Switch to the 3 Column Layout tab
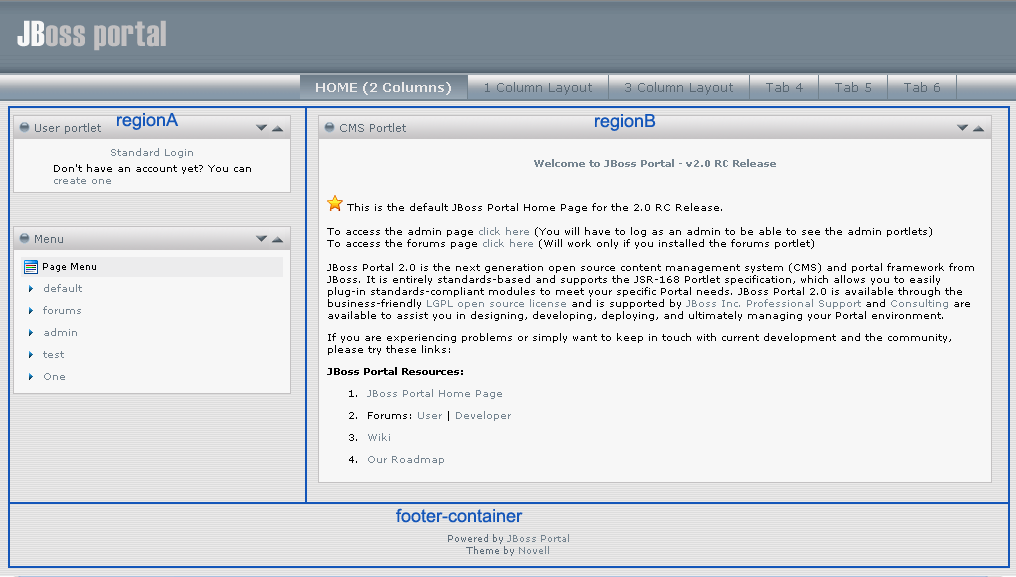1016x577 pixels. pos(679,88)
